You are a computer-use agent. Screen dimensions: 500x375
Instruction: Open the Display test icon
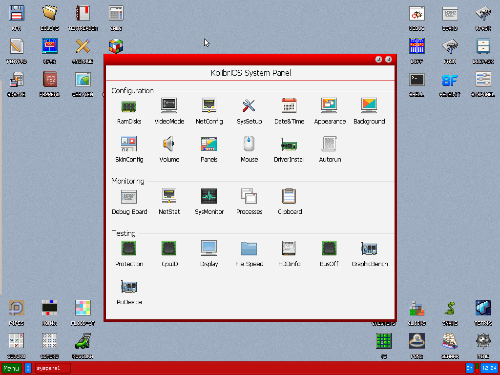click(209, 248)
